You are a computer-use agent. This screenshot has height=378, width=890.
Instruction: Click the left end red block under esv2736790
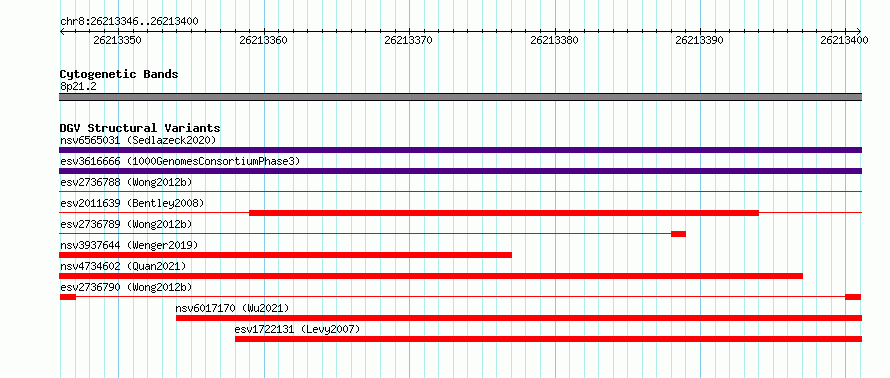(x=68, y=297)
